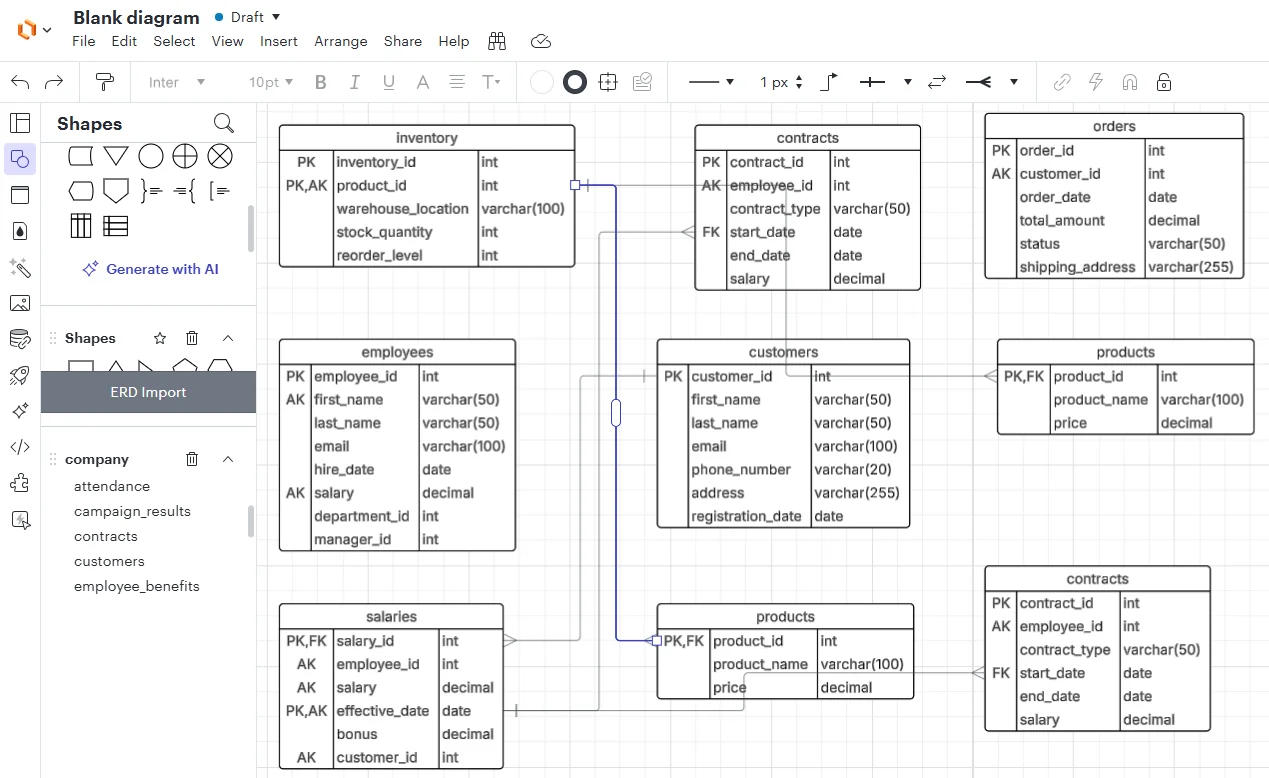The height and width of the screenshot is (778, 1269).
Task: Click the link icon in the toolbar
Action: click(x=1063, y=82)
